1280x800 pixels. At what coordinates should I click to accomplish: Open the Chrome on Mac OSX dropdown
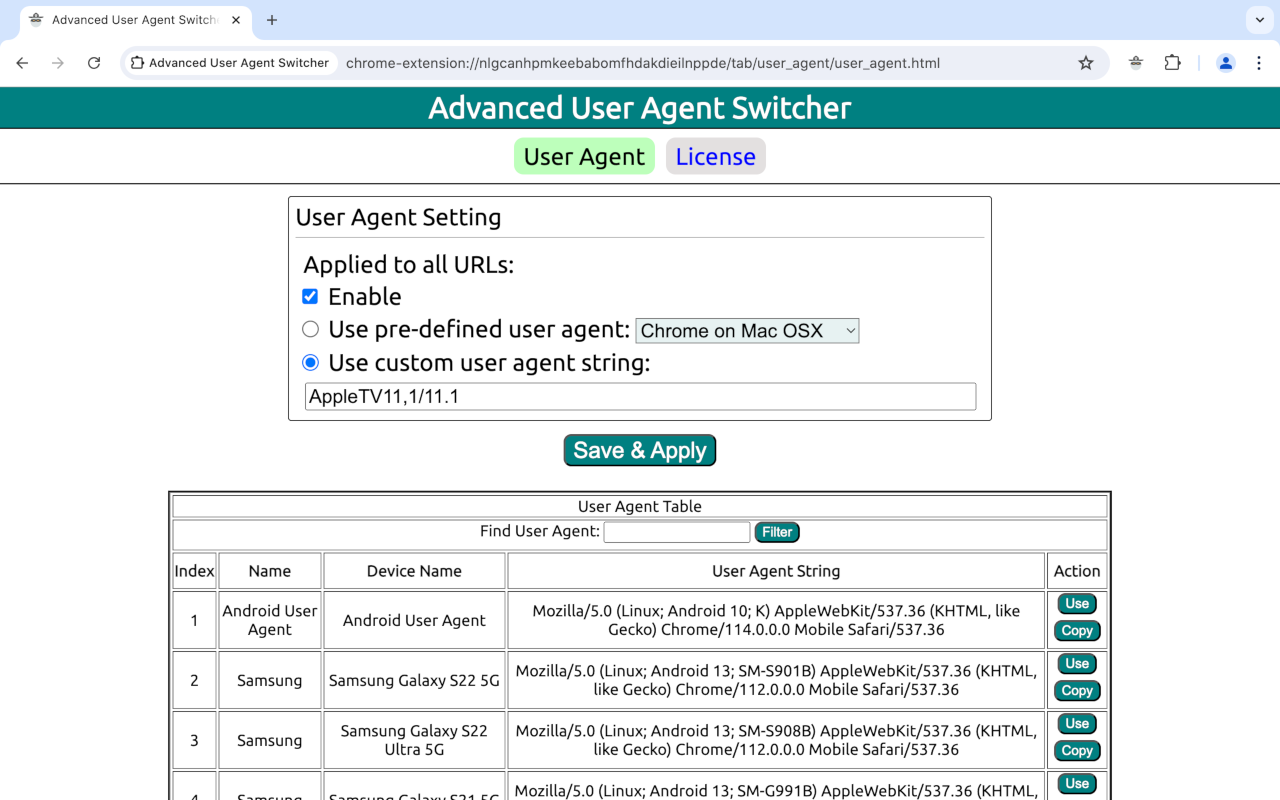747,330
